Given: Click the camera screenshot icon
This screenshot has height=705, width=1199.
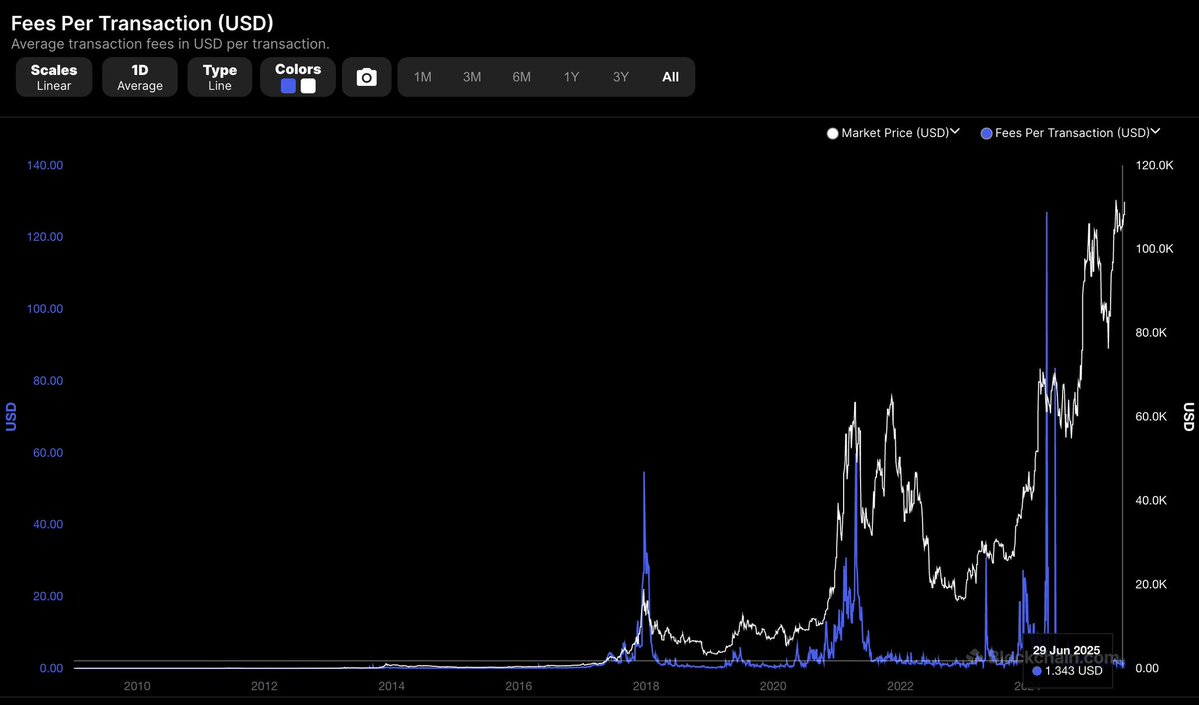Looking at the screenshot, I should coord(367,77).
